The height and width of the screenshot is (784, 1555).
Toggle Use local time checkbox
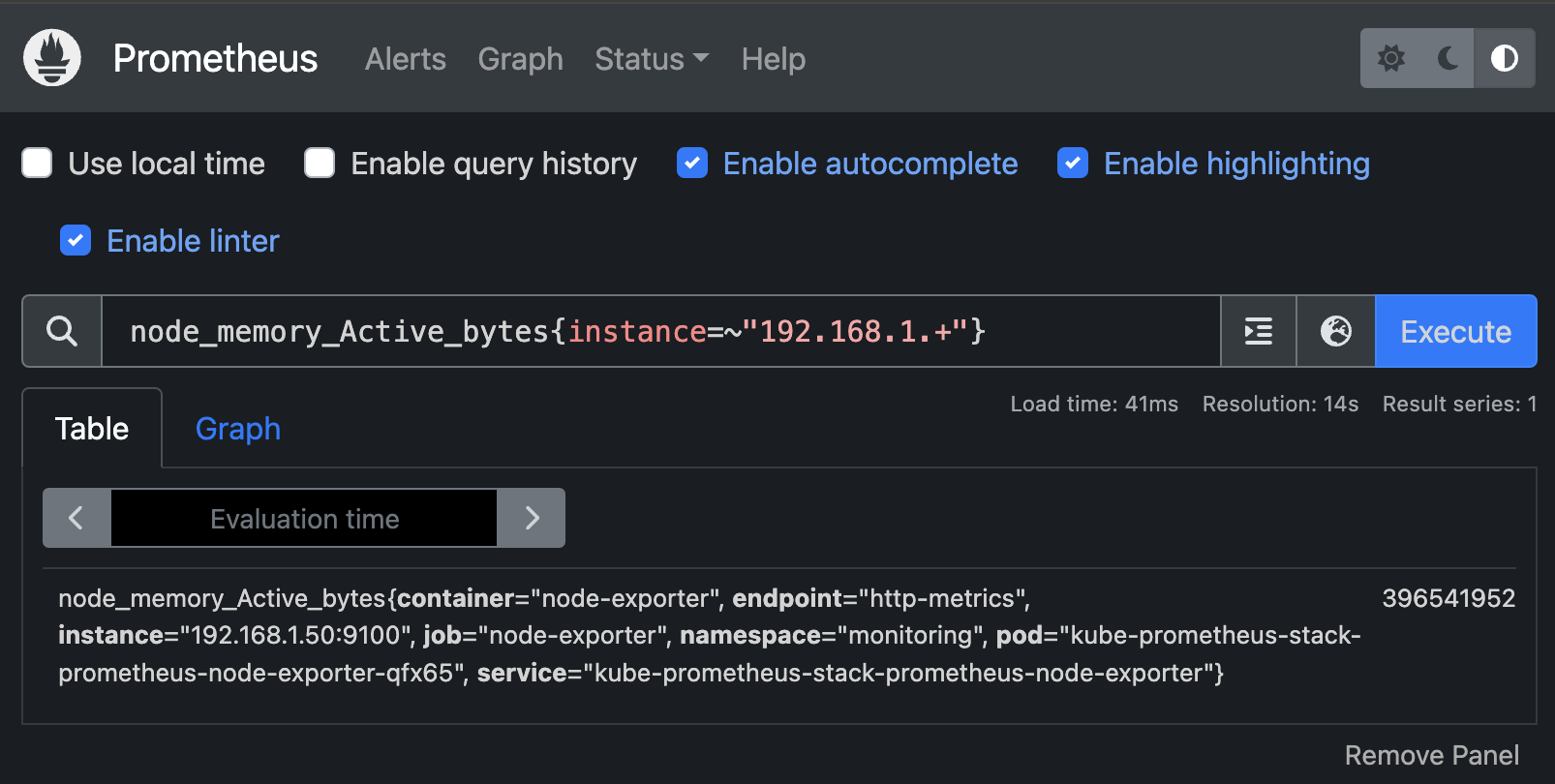(x=37, y=163)
